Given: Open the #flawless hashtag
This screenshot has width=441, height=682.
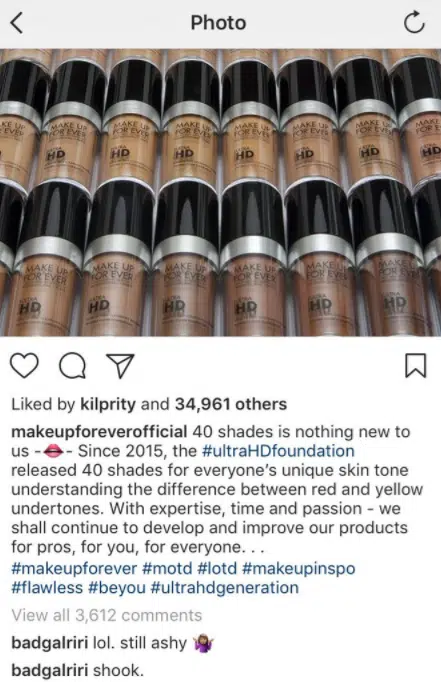Looking at the screenshot, I should (x=47, y=588).
